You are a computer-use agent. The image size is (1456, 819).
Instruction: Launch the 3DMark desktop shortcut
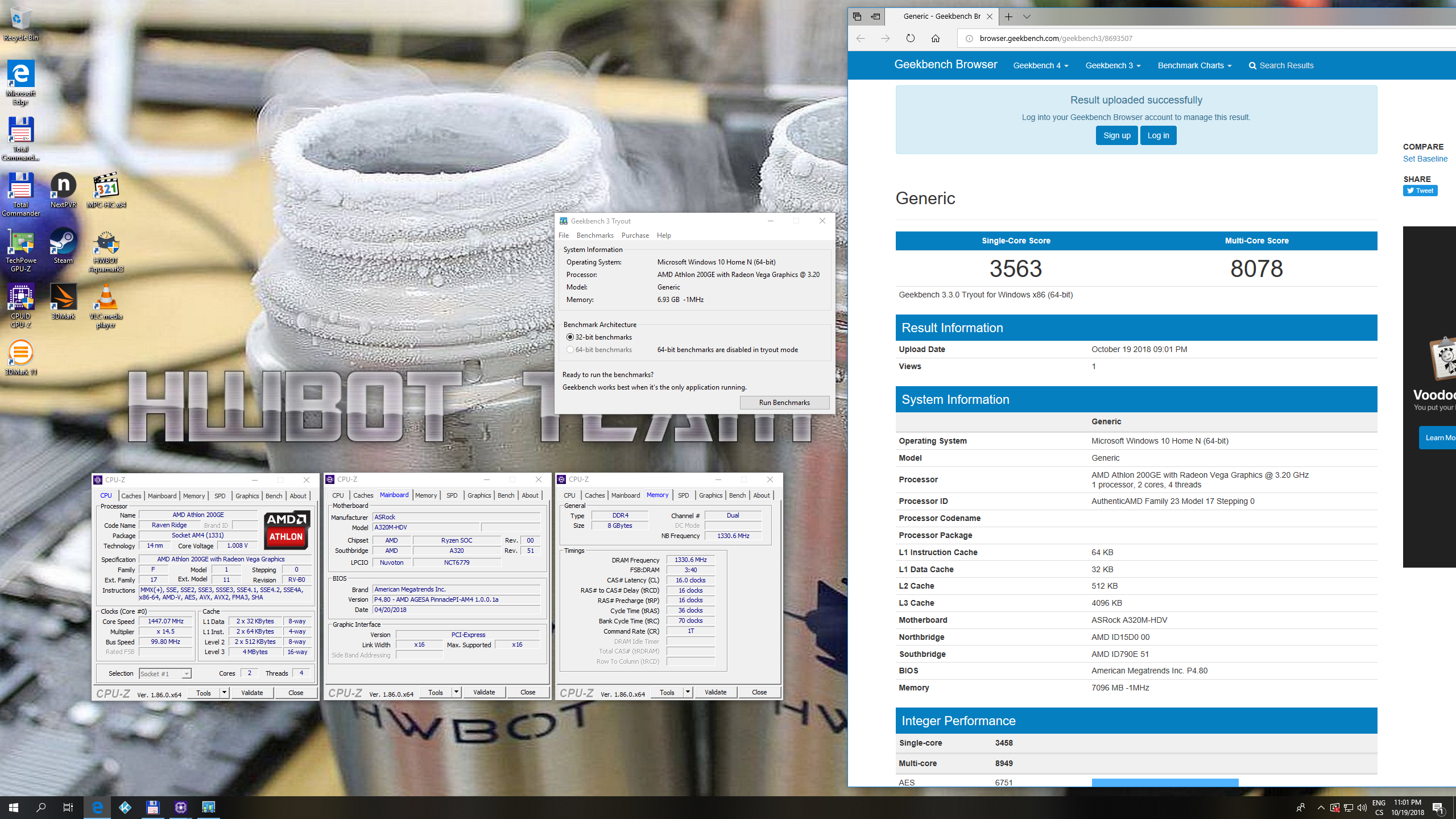(63, 302)
